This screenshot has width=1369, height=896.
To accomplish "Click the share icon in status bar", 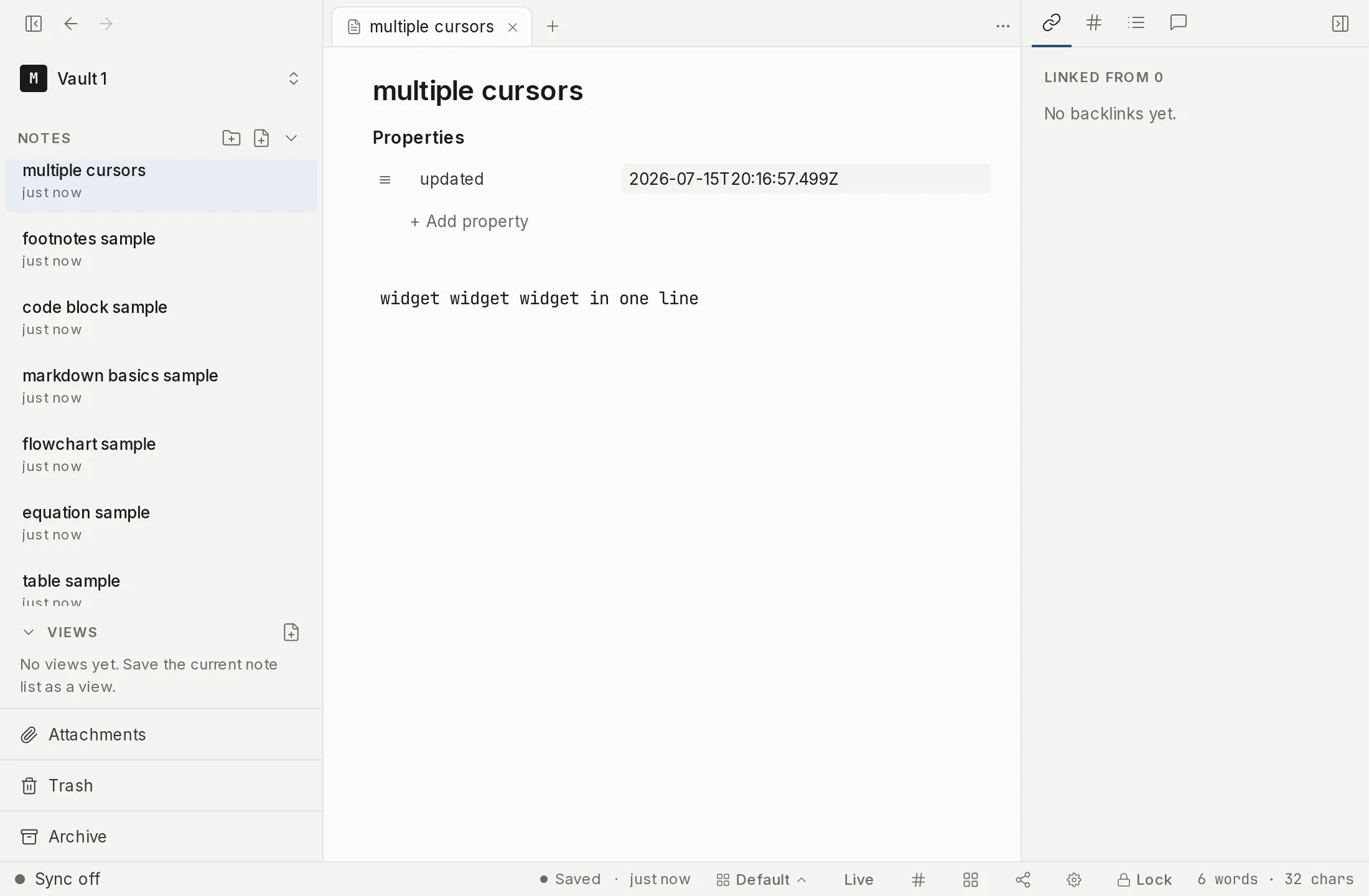I will click(1023, 879).
